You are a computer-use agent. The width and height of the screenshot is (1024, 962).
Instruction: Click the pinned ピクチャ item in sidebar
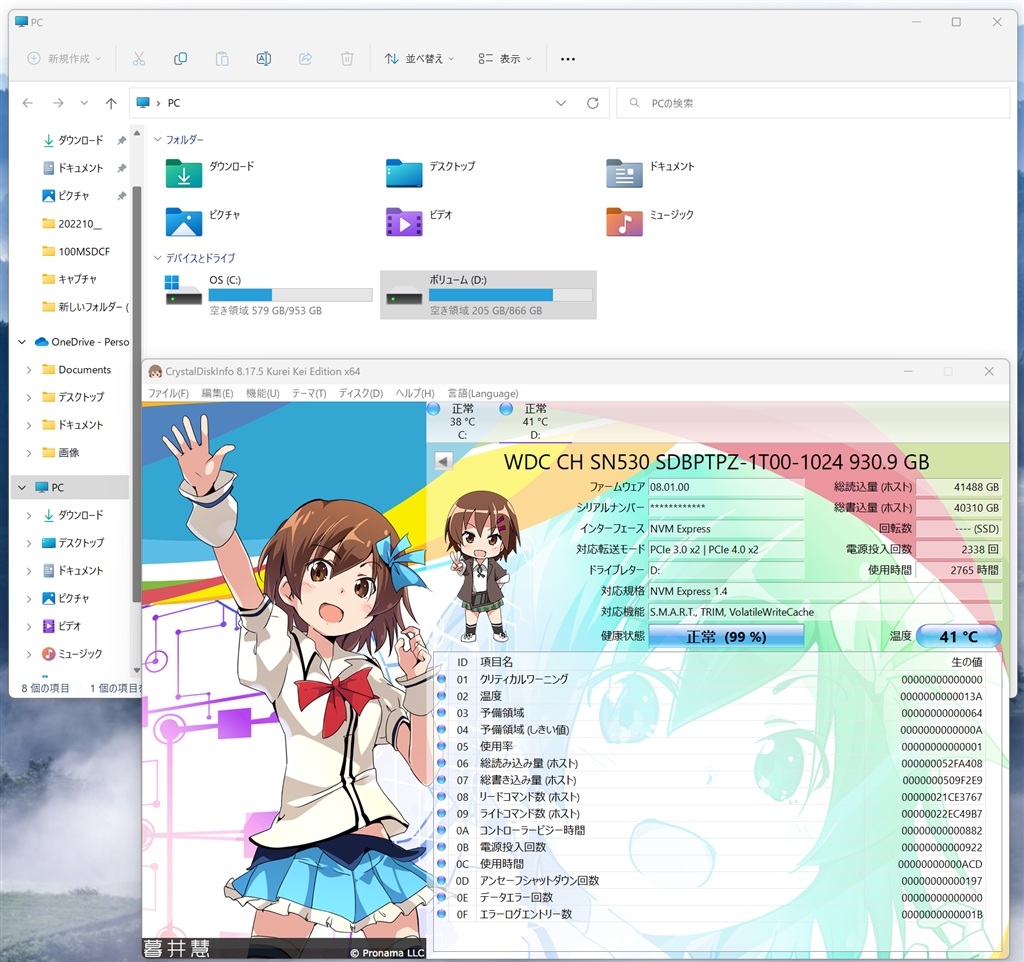[x=73, y=195]
